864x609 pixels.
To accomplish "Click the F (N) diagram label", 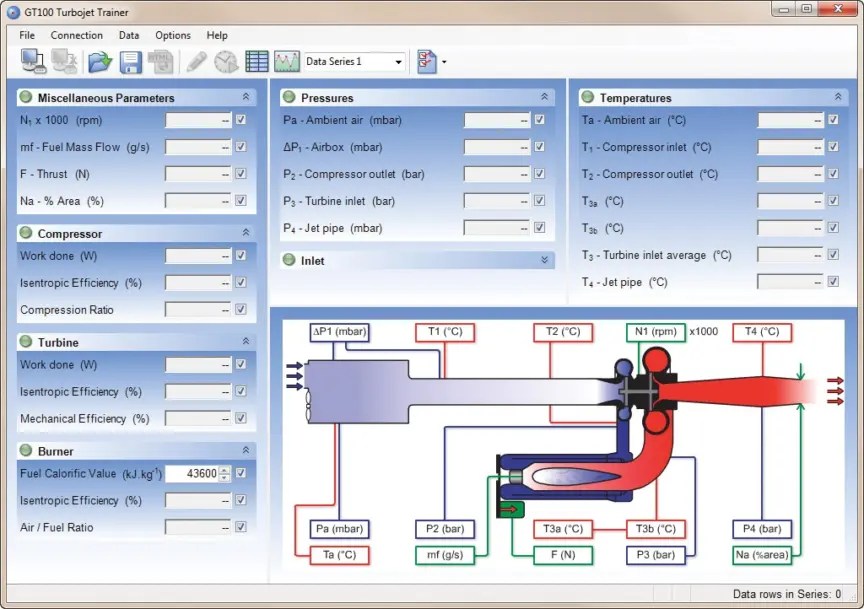I will click(x=563, y=555).
